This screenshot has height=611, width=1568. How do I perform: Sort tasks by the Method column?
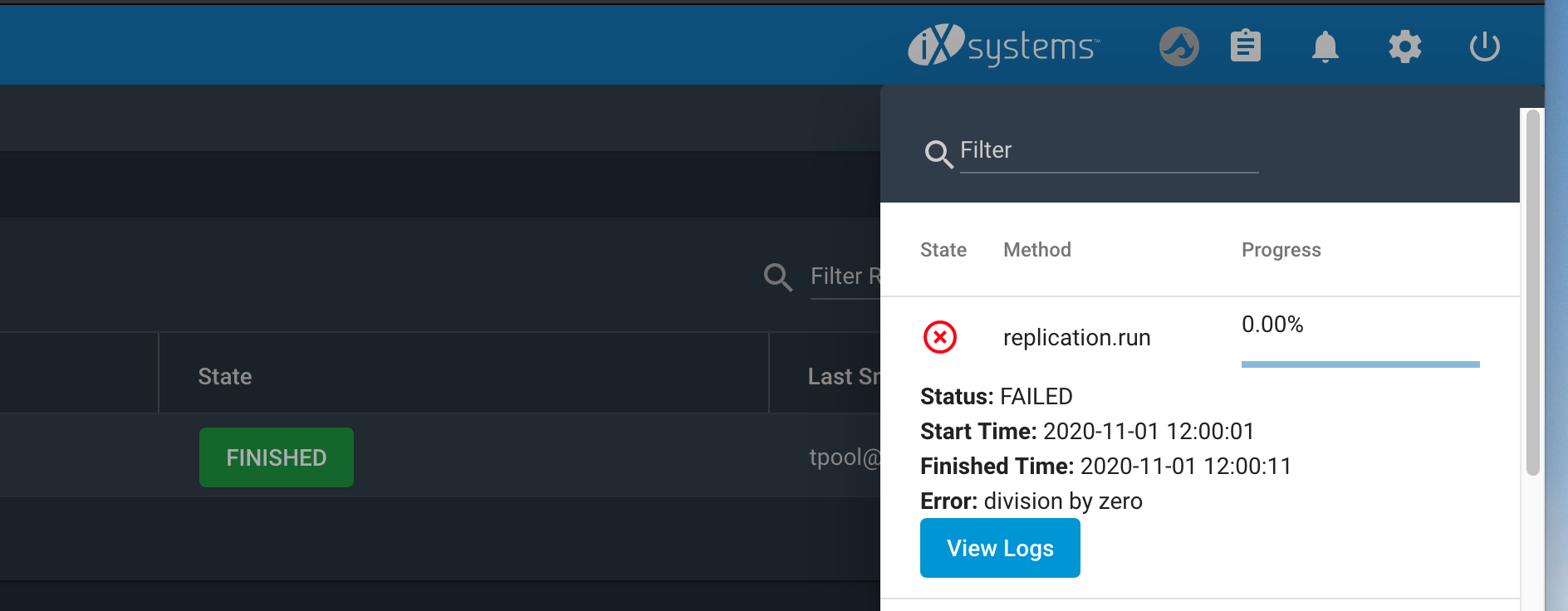(1037, 250)
